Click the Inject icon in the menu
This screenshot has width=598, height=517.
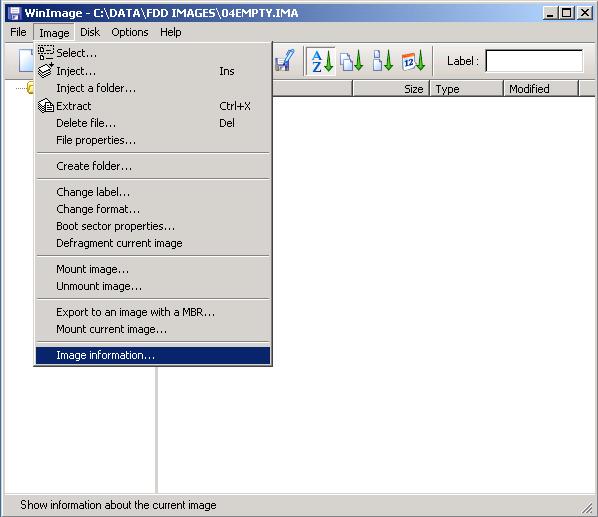click(45, 71)
